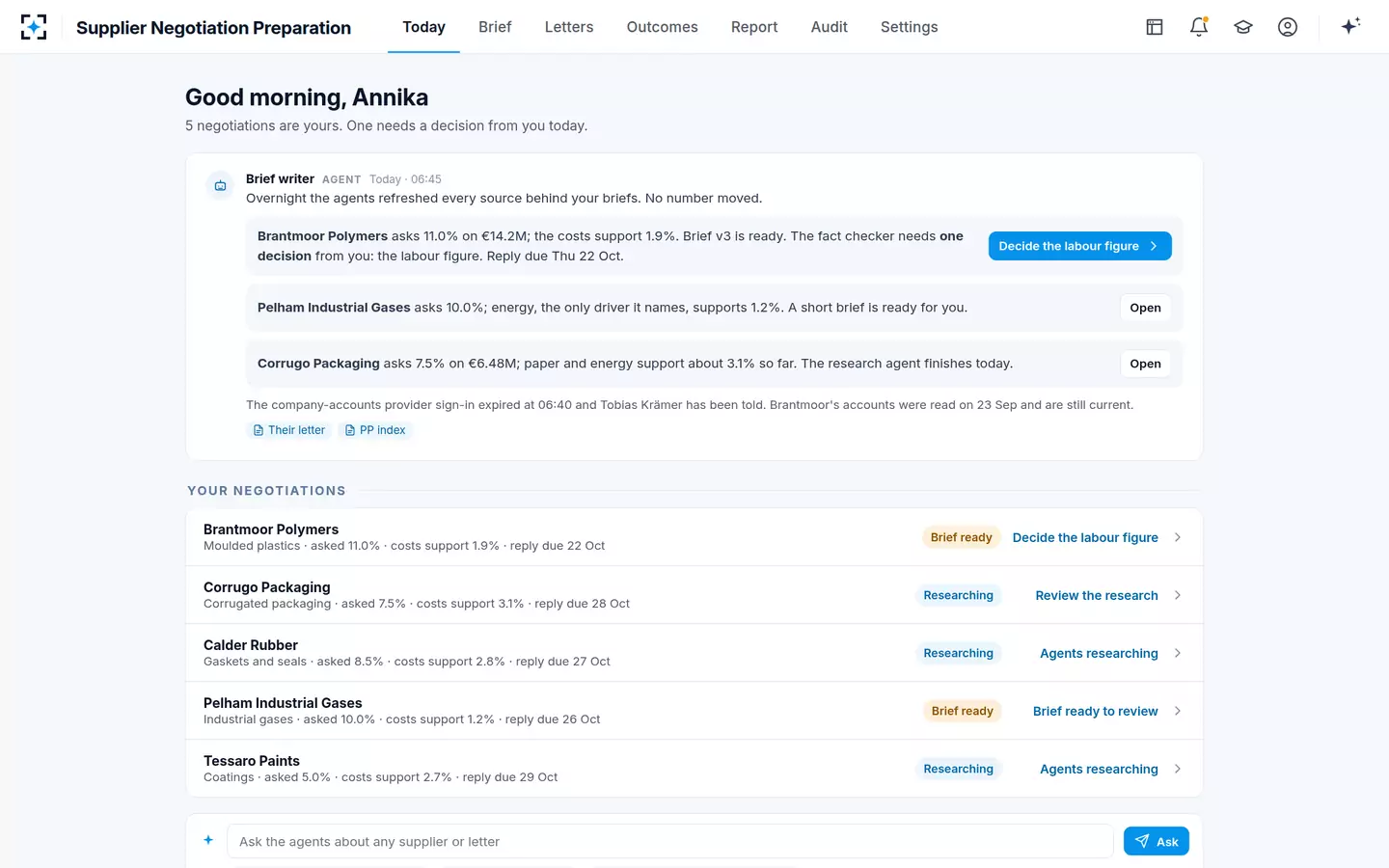Image resolution: width=1389 pixels, height=868 pixels.
Task: Open the user account icon
Action: click(1288, 27)
